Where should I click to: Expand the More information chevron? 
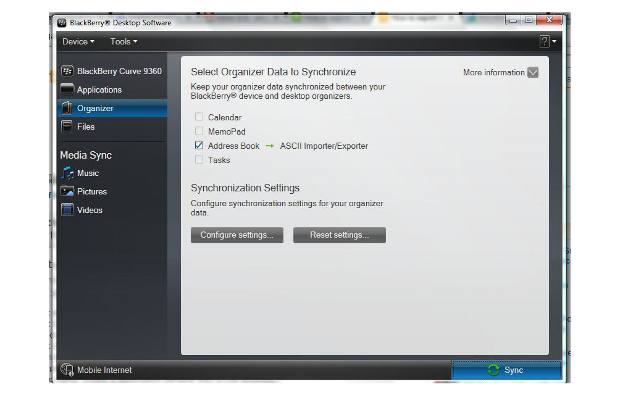pos(533,72)
